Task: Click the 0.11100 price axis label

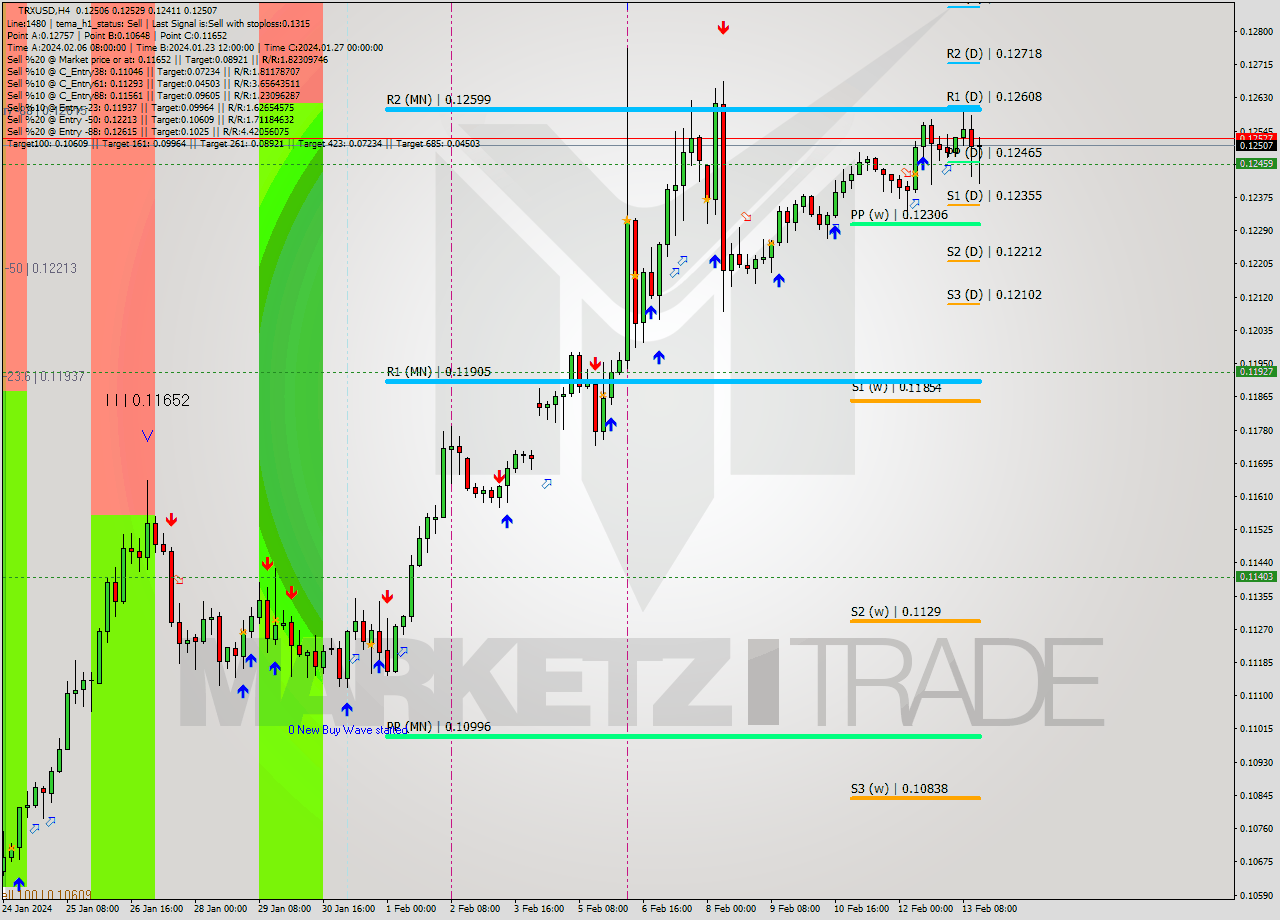Action: 1256,696
